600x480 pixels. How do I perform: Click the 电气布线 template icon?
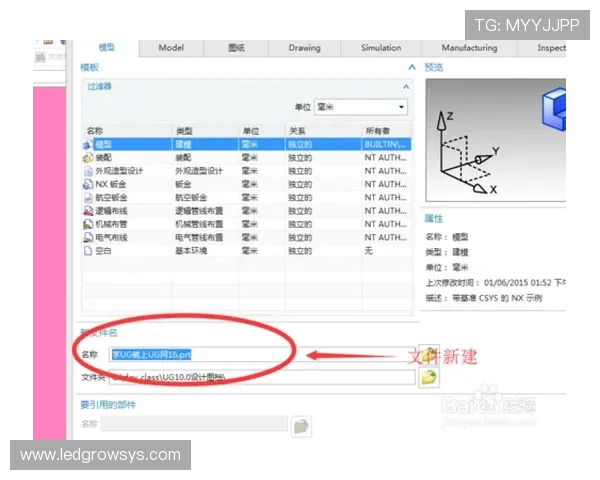click(88, 238)
